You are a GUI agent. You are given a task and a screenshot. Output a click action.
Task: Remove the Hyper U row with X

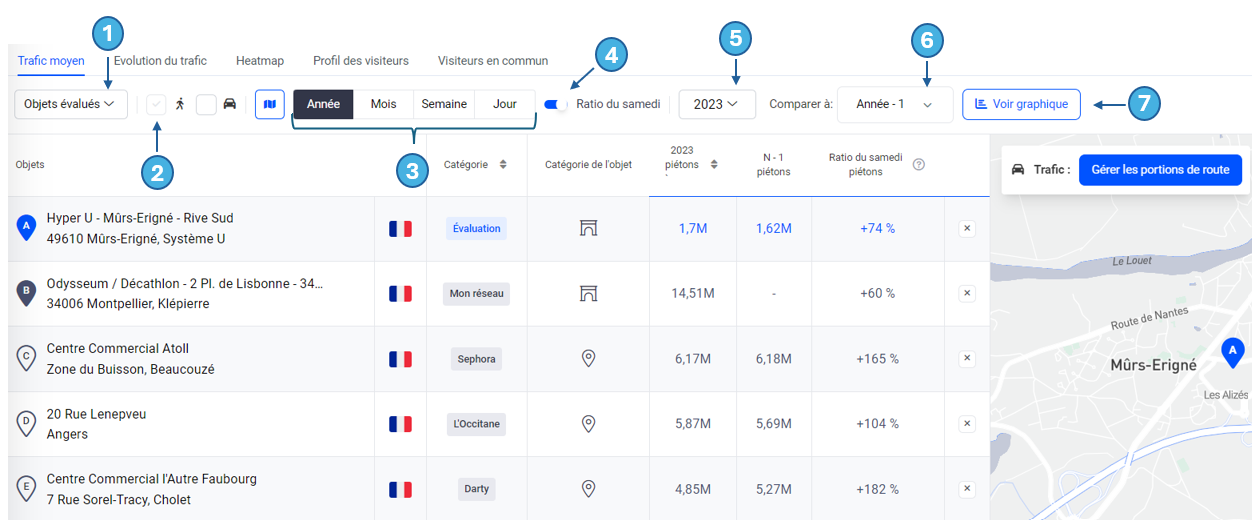click(966, 229)
